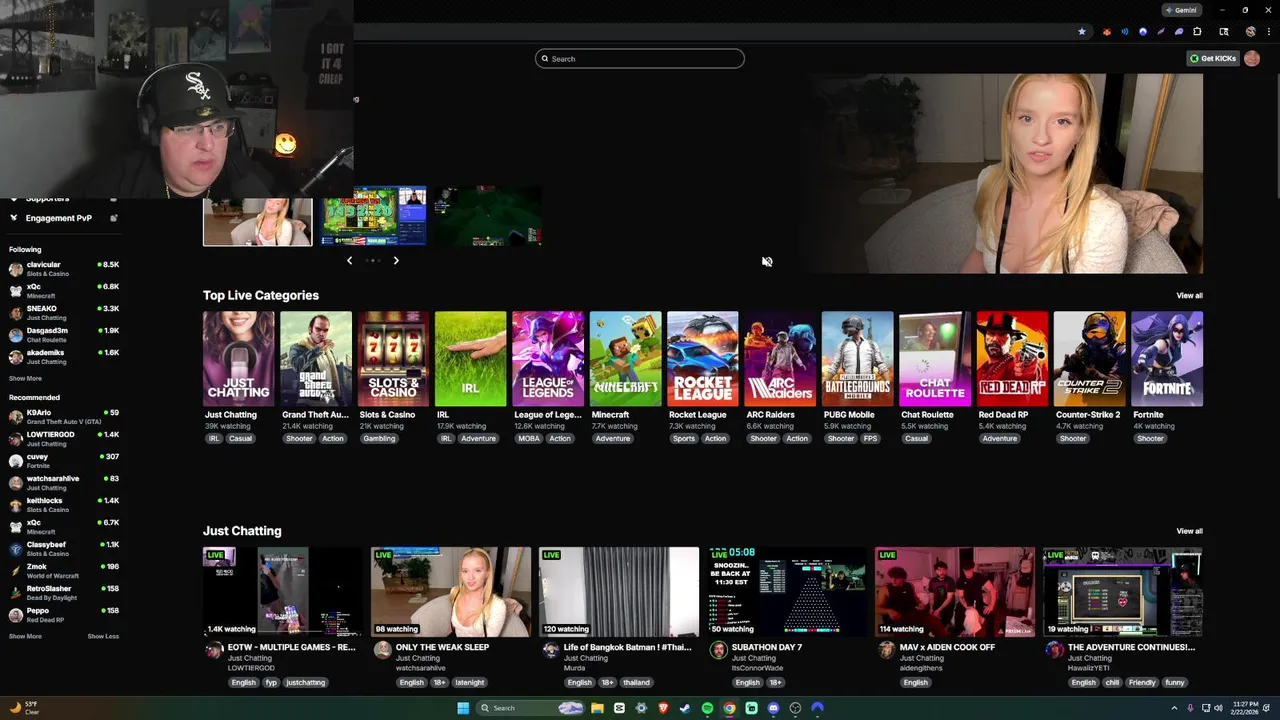This screenshot has width=1280, height=720.
Task: Open Red Dead RP category card
Action: point(1012,359)
